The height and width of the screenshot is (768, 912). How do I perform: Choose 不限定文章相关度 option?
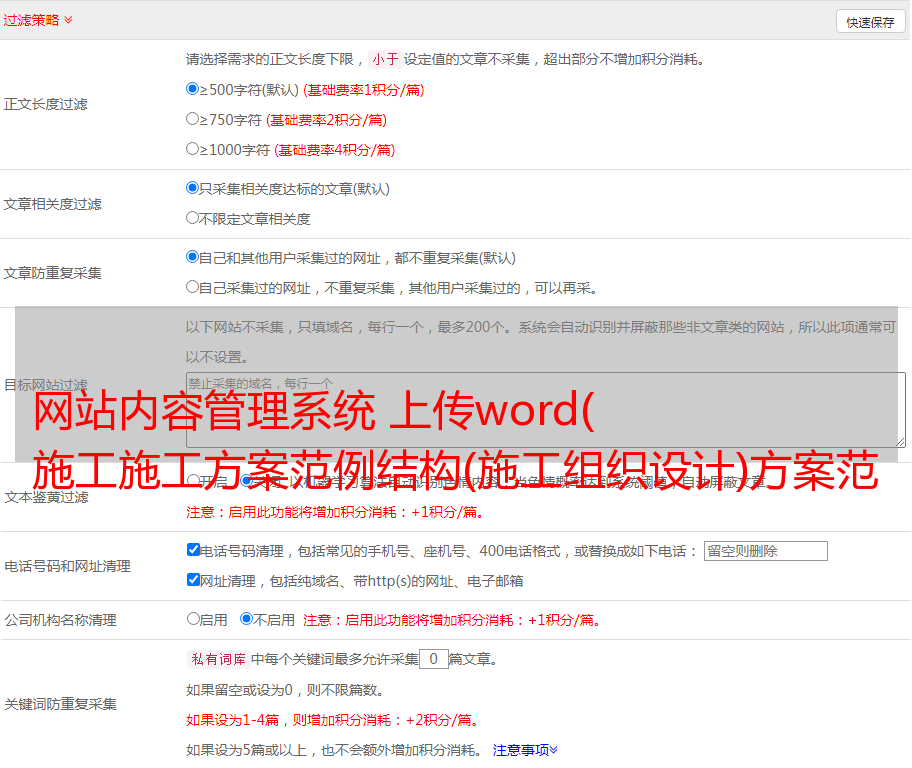click(x=192, y=218)
